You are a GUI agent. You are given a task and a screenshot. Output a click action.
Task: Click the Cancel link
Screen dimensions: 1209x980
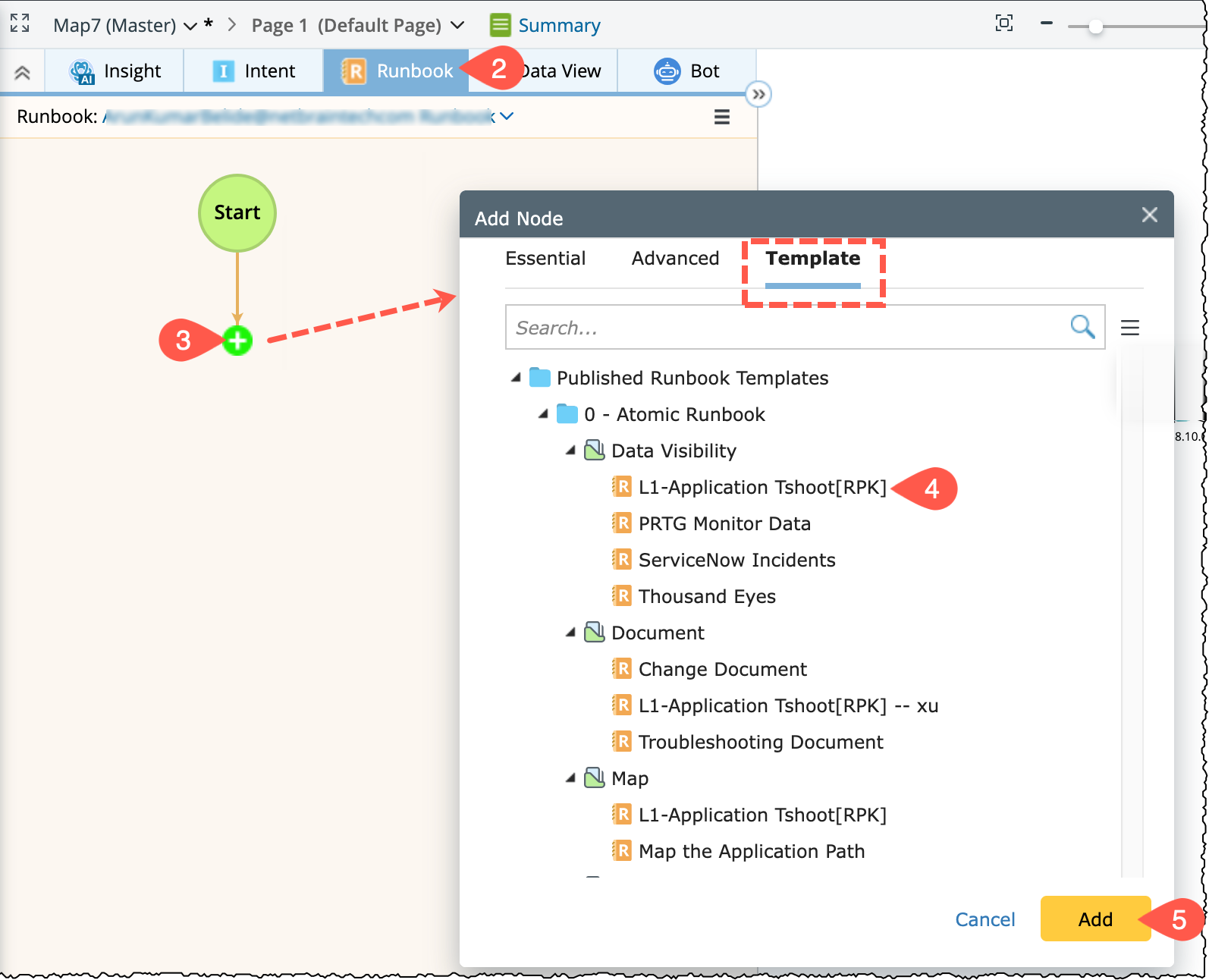point(984,919)
